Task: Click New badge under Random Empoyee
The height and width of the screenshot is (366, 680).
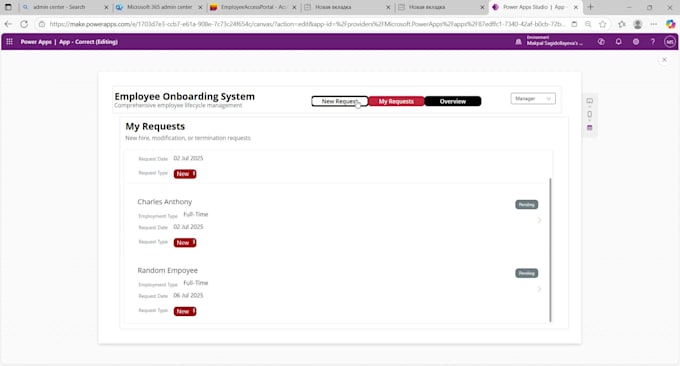Action: pos(185,311)
